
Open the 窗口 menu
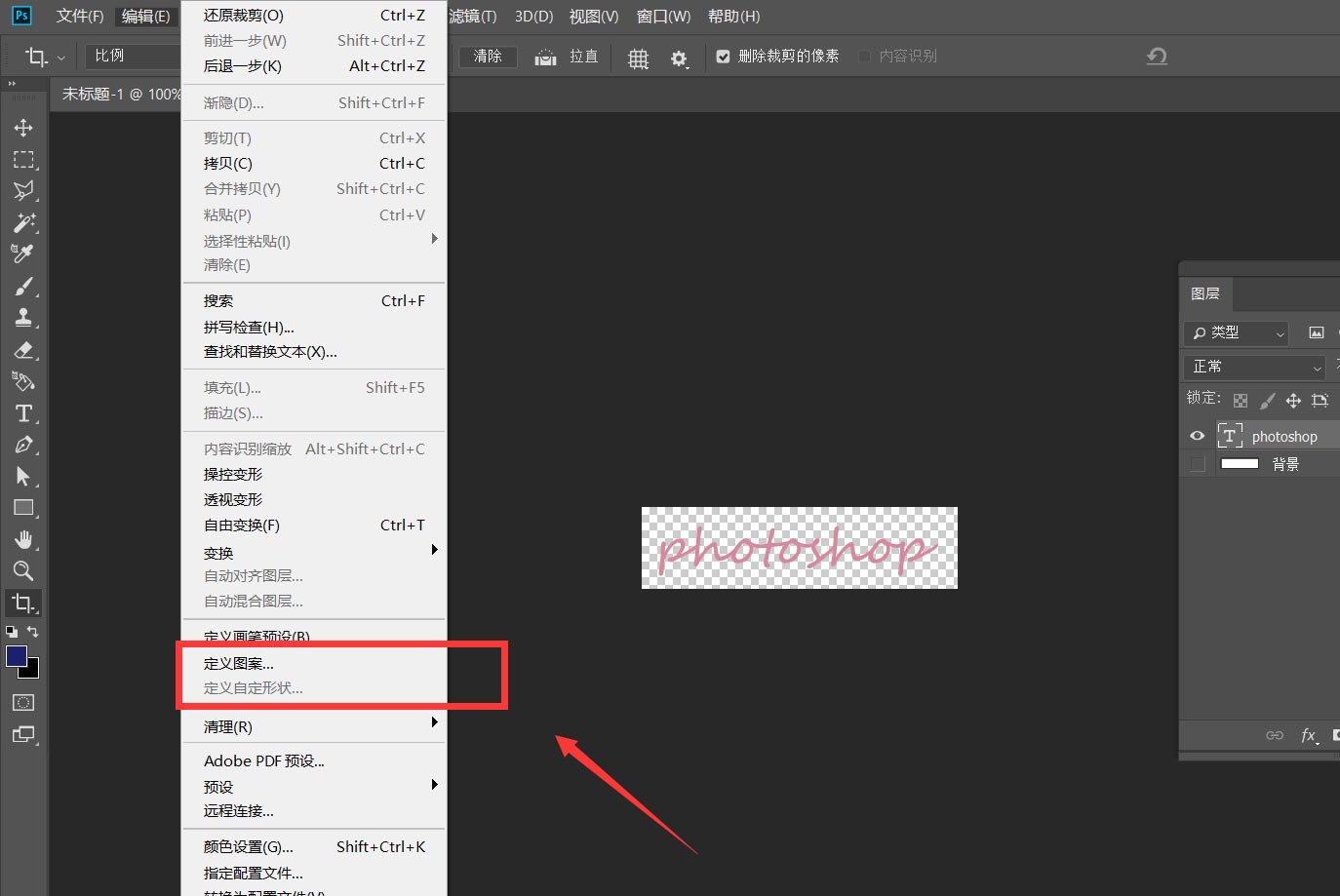tap(663, 17)
